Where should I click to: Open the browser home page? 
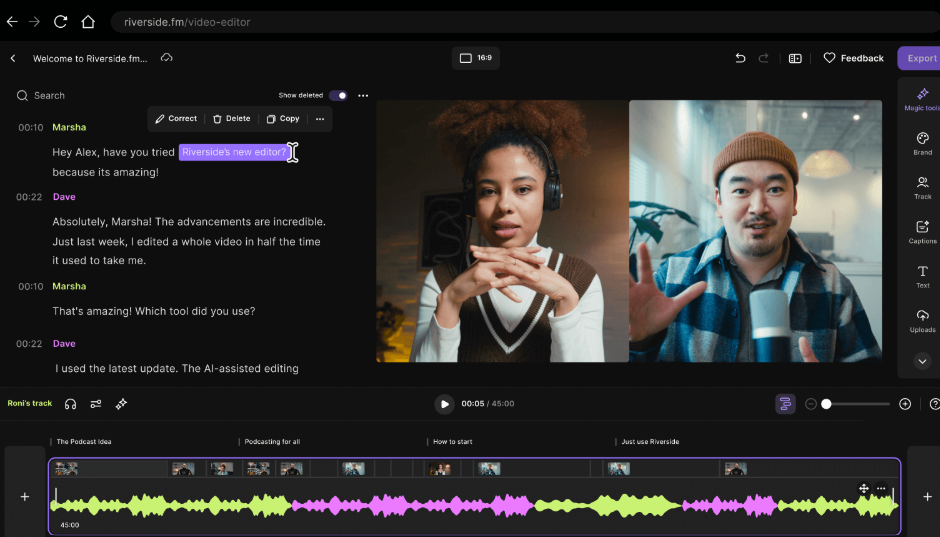pyautogui.click(x=88, y=22)
